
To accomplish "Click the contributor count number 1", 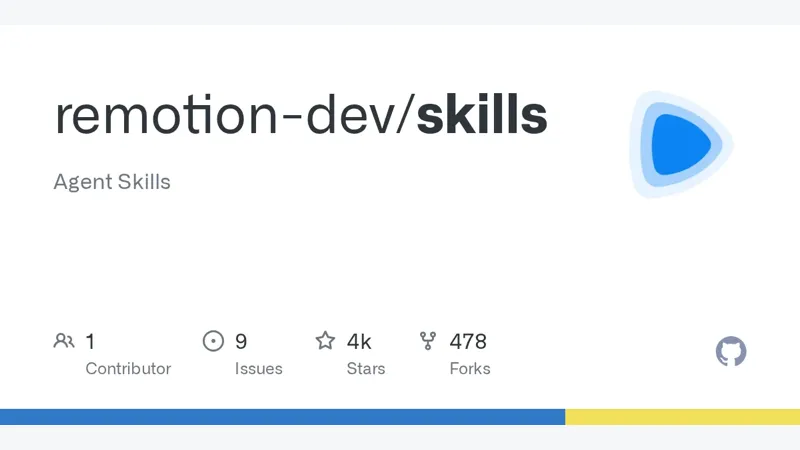I will click(90, 341).
